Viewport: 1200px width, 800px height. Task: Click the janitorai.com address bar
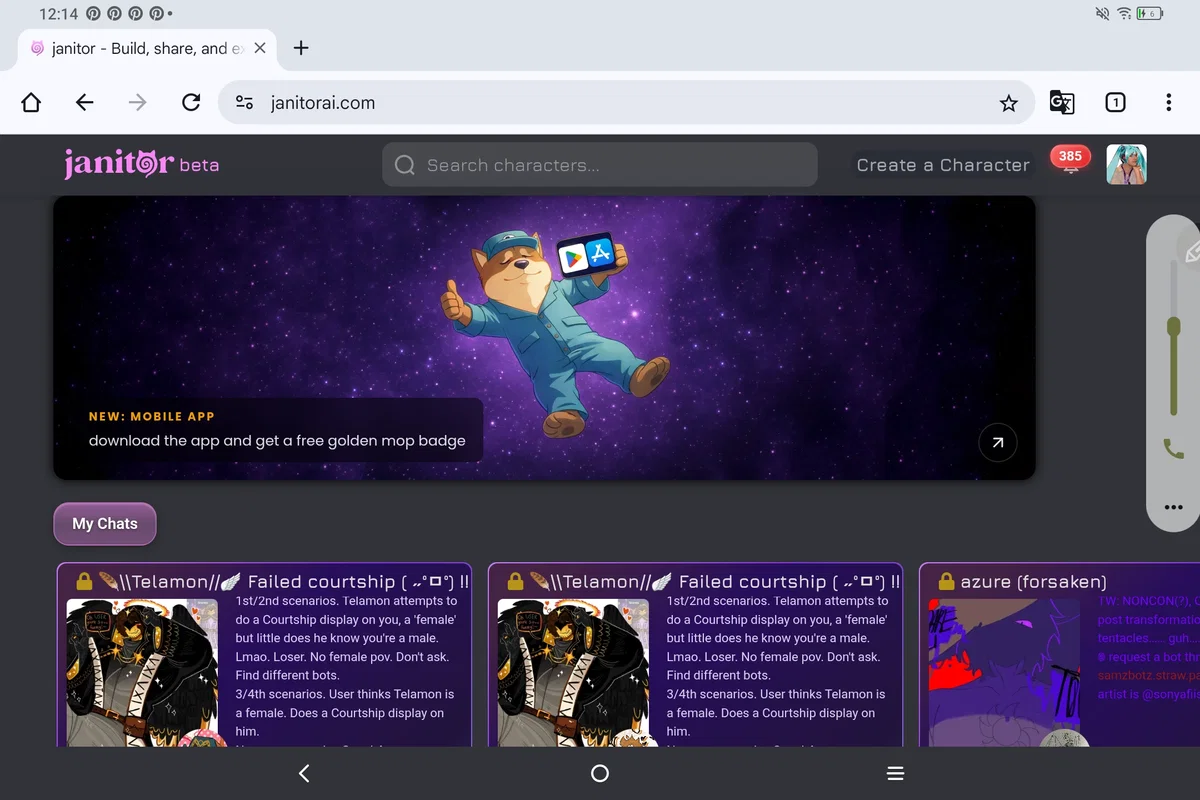coord(626,102)
